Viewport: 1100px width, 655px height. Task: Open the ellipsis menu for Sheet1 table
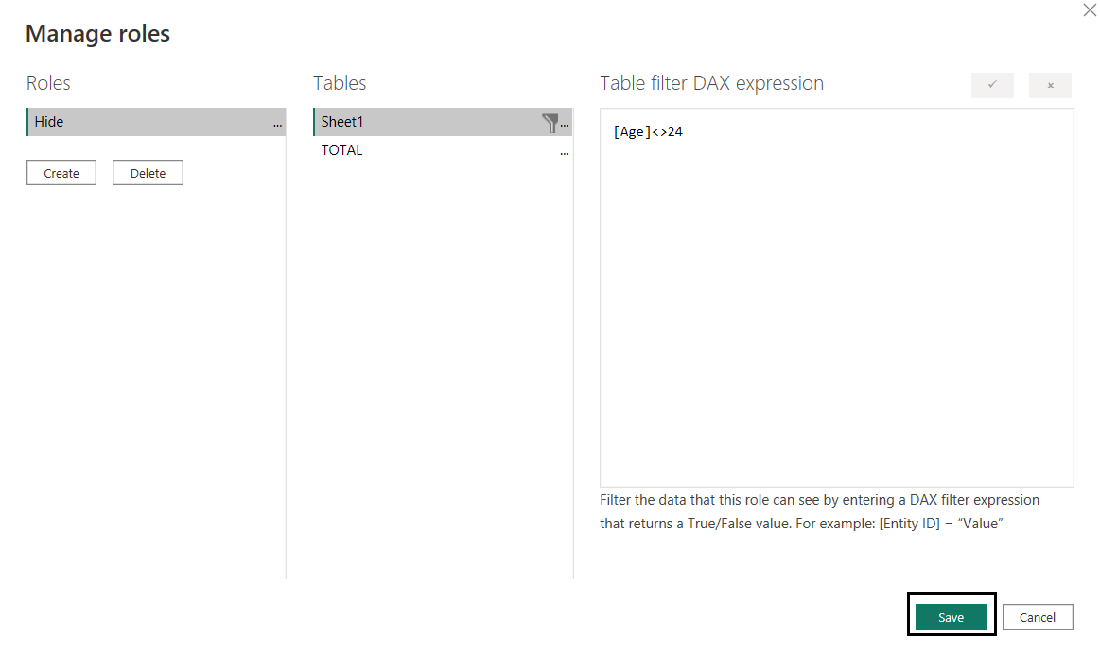565,123
